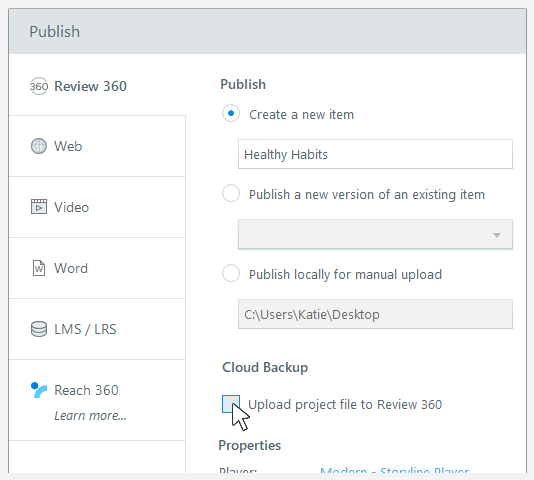Click the Web globe icon
This screenshot has width=534, height=480.
click(39, 146)
